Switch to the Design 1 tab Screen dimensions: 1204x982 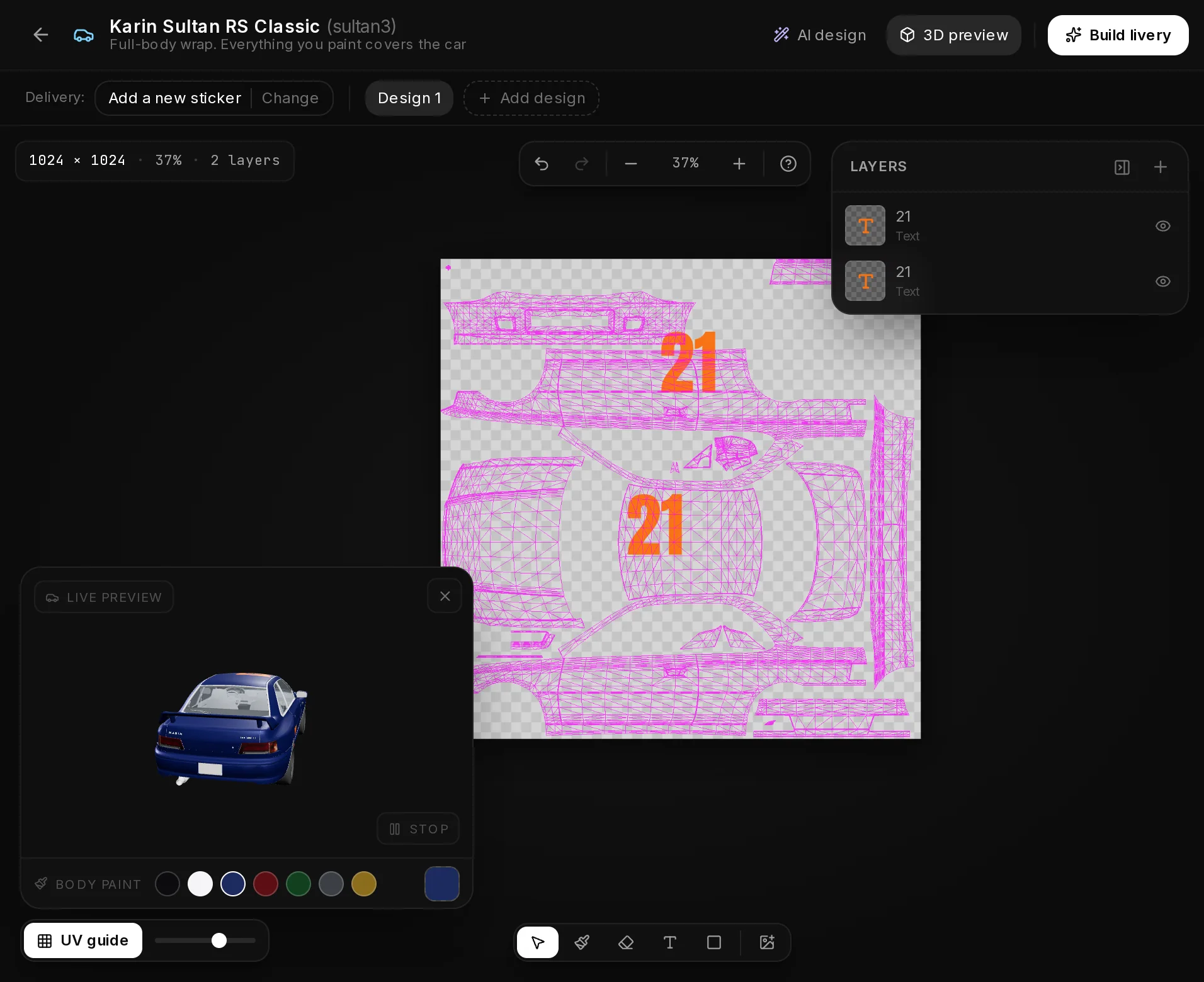pyautogui.click(x=409, y=98)
